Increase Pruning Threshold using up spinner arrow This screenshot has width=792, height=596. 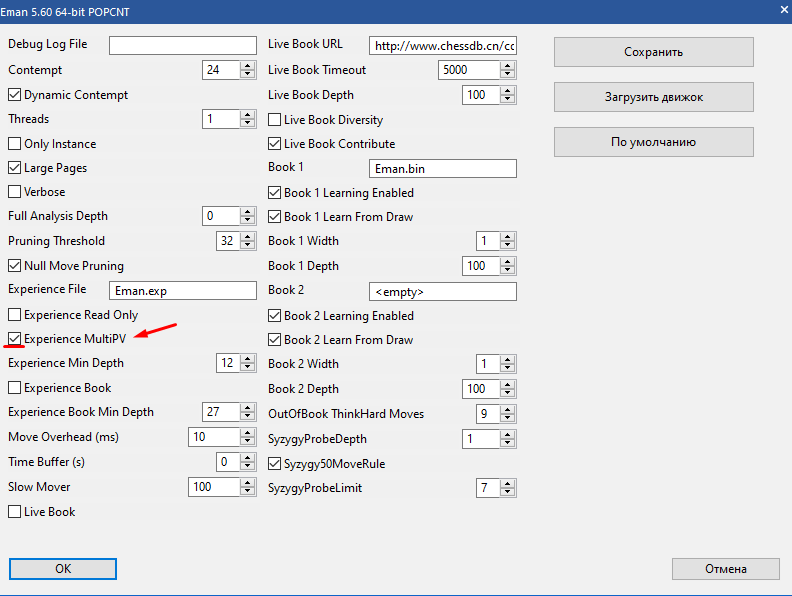click(x=248, y=237)
